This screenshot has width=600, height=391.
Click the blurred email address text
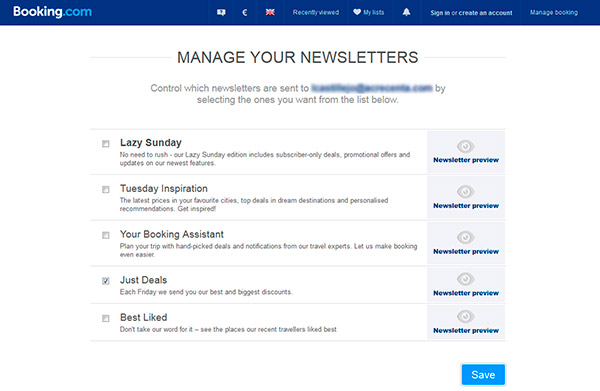coord(372,88)
